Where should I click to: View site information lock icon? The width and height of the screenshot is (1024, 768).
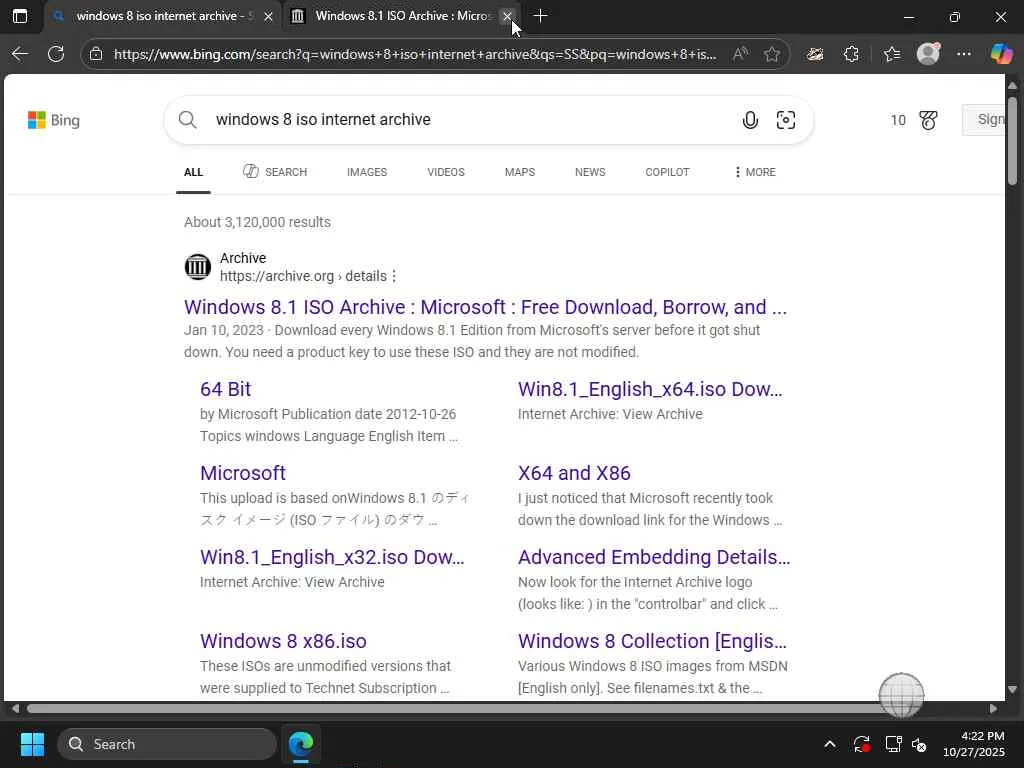click(x=96, y=54)
